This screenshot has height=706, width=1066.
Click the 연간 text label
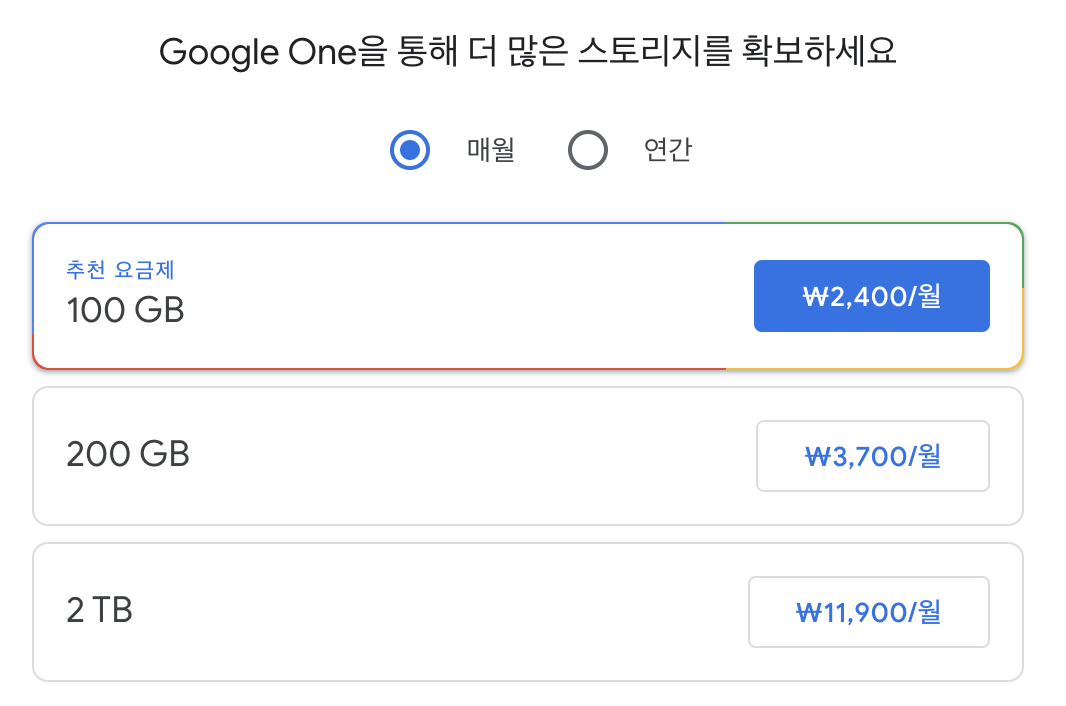tap(668, 150)
